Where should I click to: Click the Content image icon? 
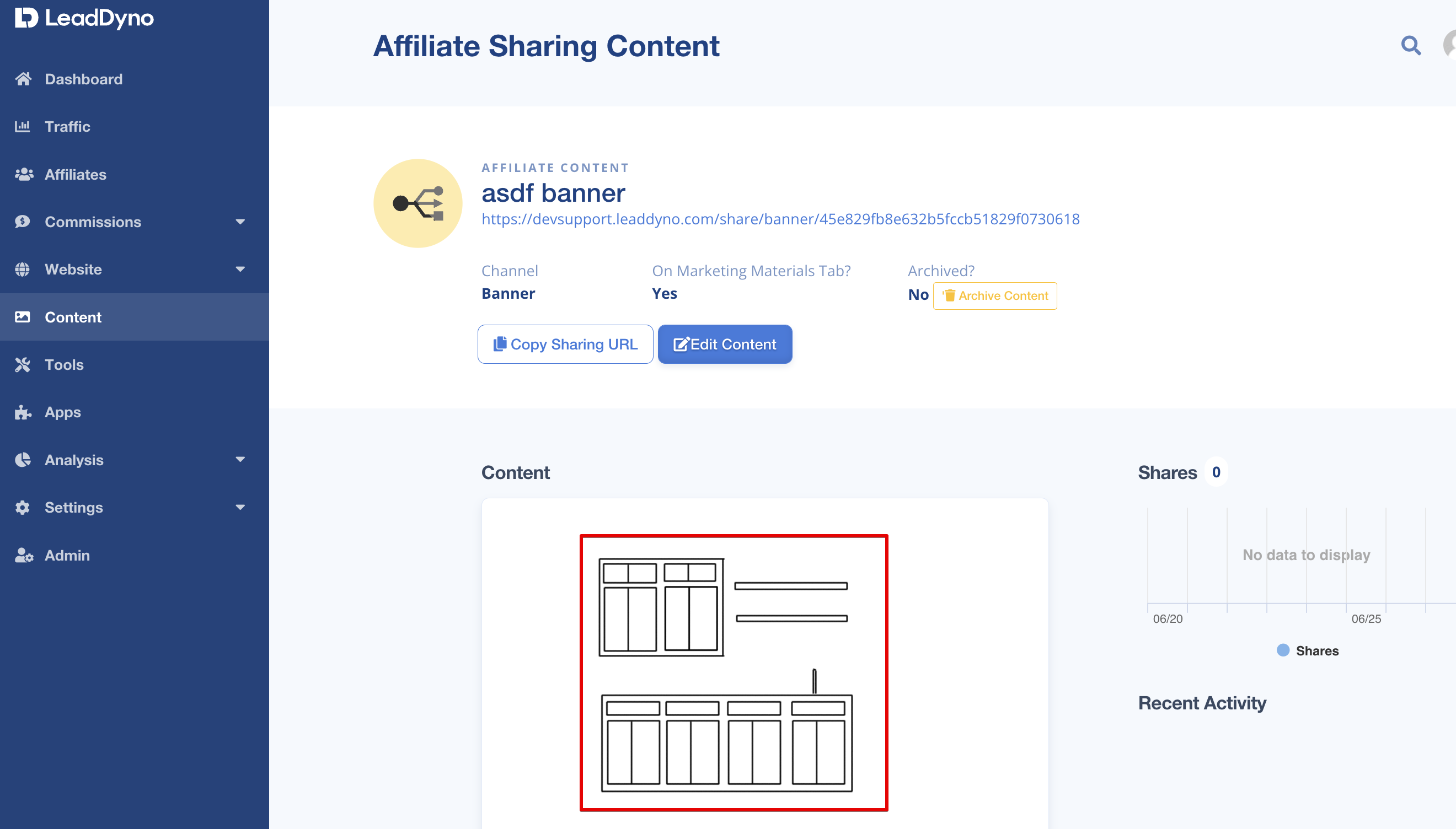pos(23,317)
